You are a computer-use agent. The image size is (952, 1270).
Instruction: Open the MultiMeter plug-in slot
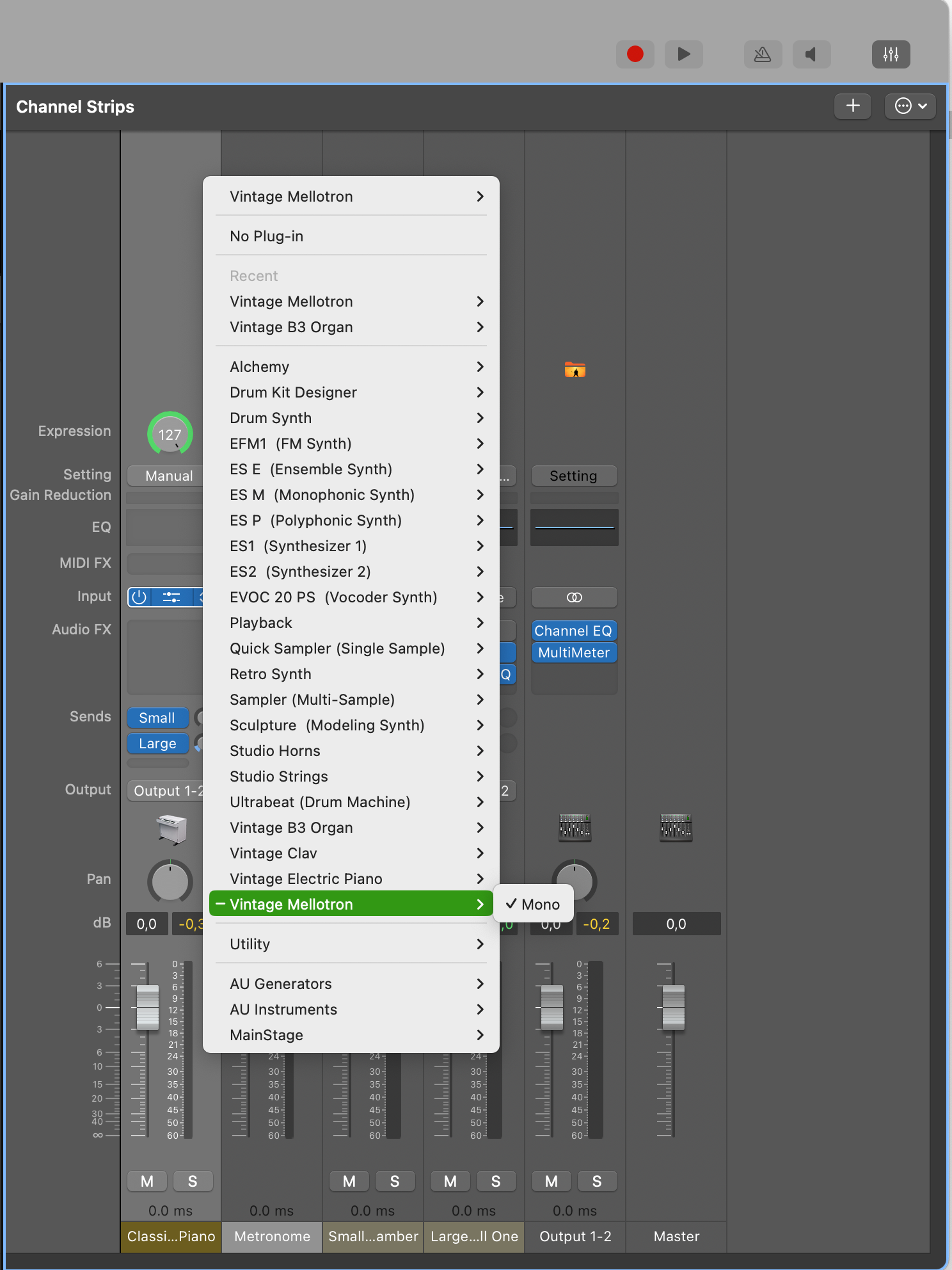(x=575, y=652)
